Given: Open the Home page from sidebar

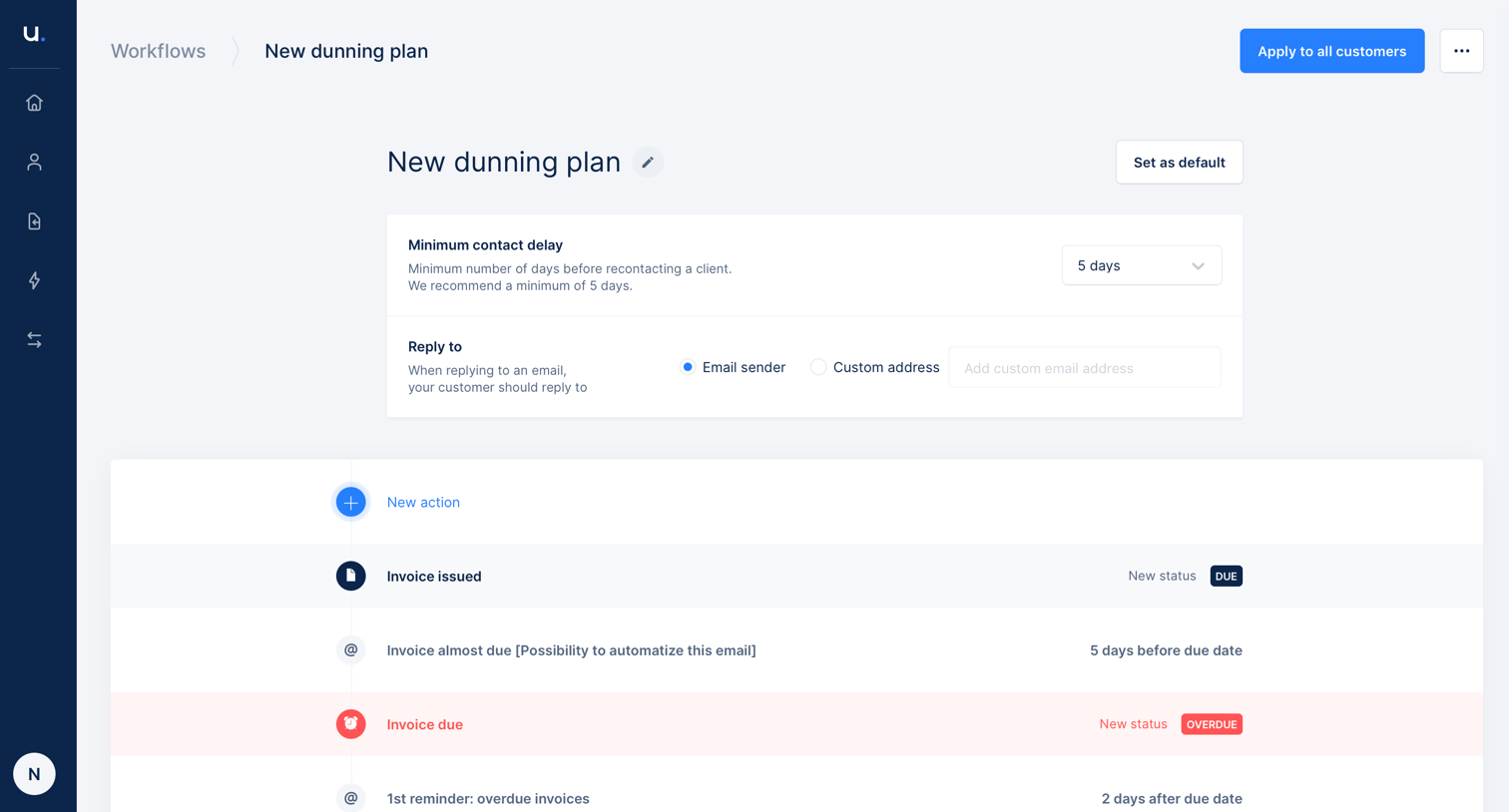Looking at the screenshot, I should coord(34,103).
